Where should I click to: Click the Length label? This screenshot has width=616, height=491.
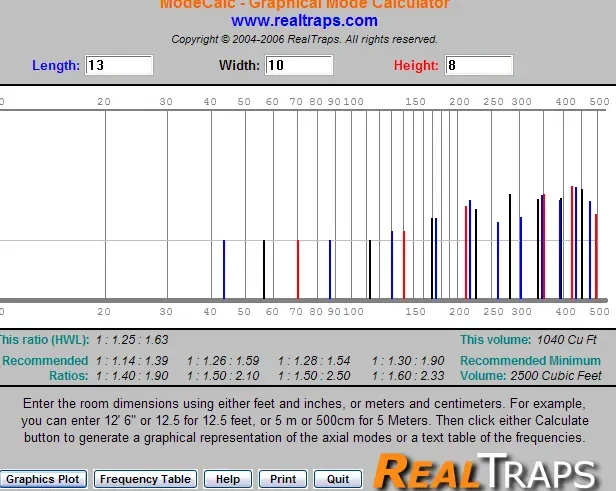coord(56,65)
